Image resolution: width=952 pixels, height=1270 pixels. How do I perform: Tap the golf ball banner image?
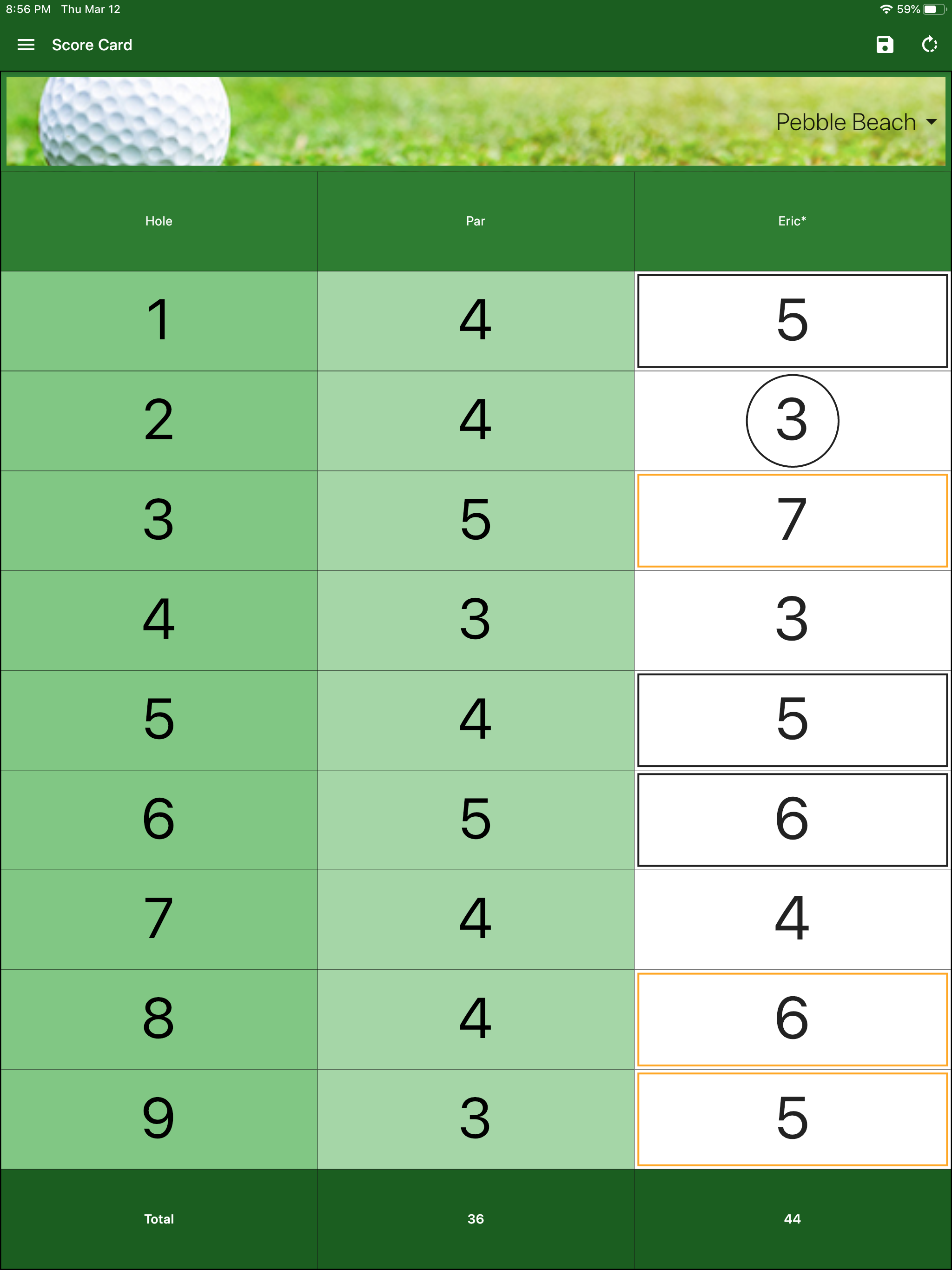pos(135,122)
